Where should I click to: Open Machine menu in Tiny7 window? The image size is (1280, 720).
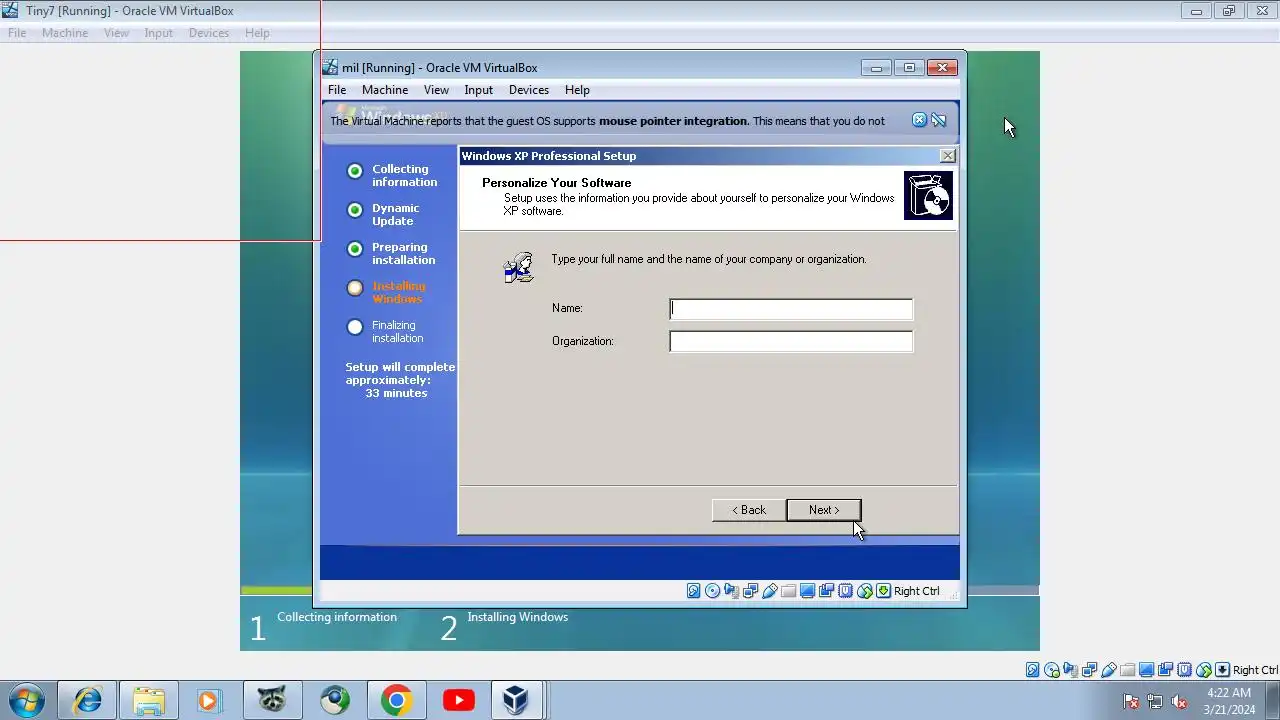pyautogui.click(x=65, y=33)
